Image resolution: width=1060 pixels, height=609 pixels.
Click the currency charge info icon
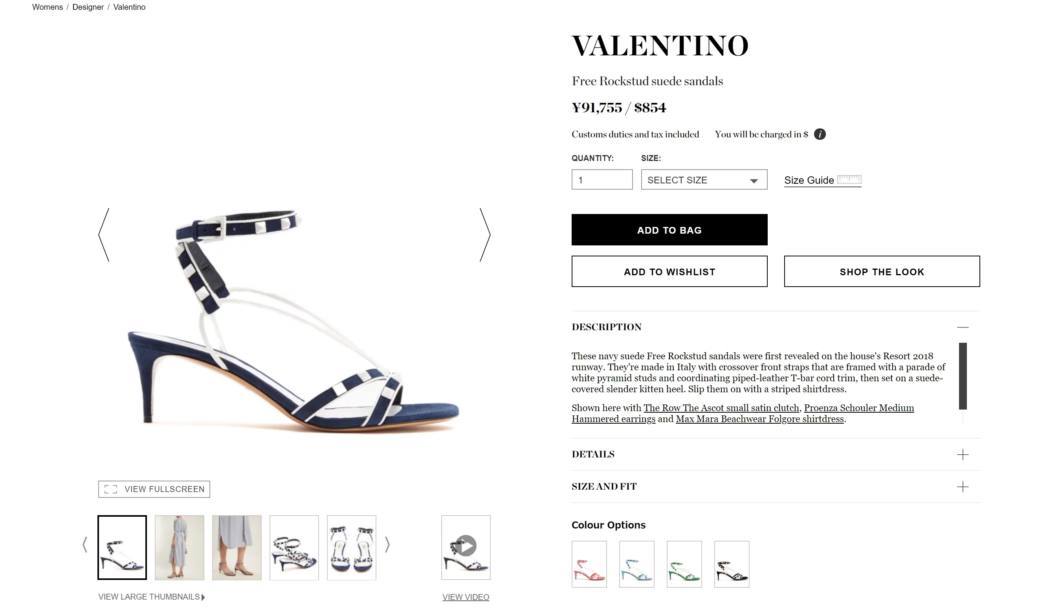[819, 134]
